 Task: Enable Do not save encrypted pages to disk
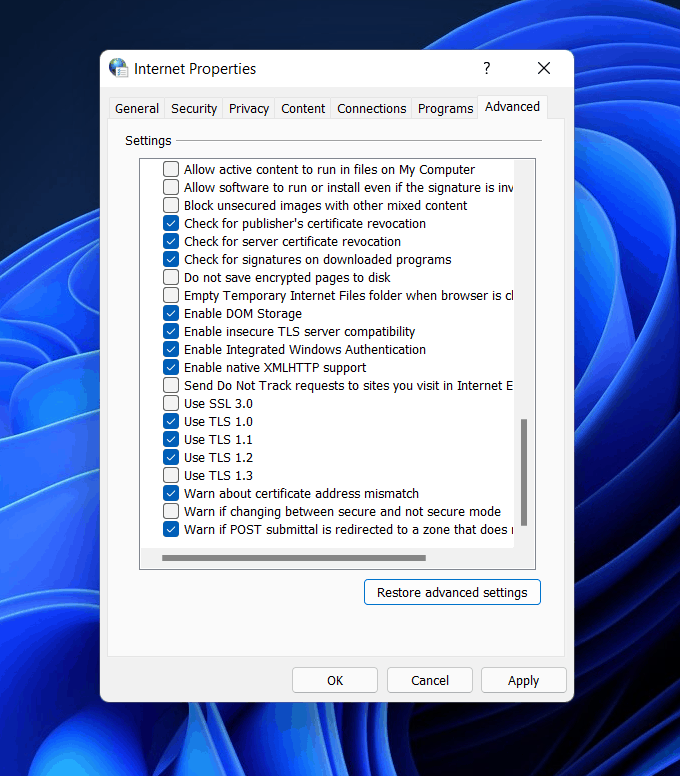pyautogui.click(x=171, y=277)
